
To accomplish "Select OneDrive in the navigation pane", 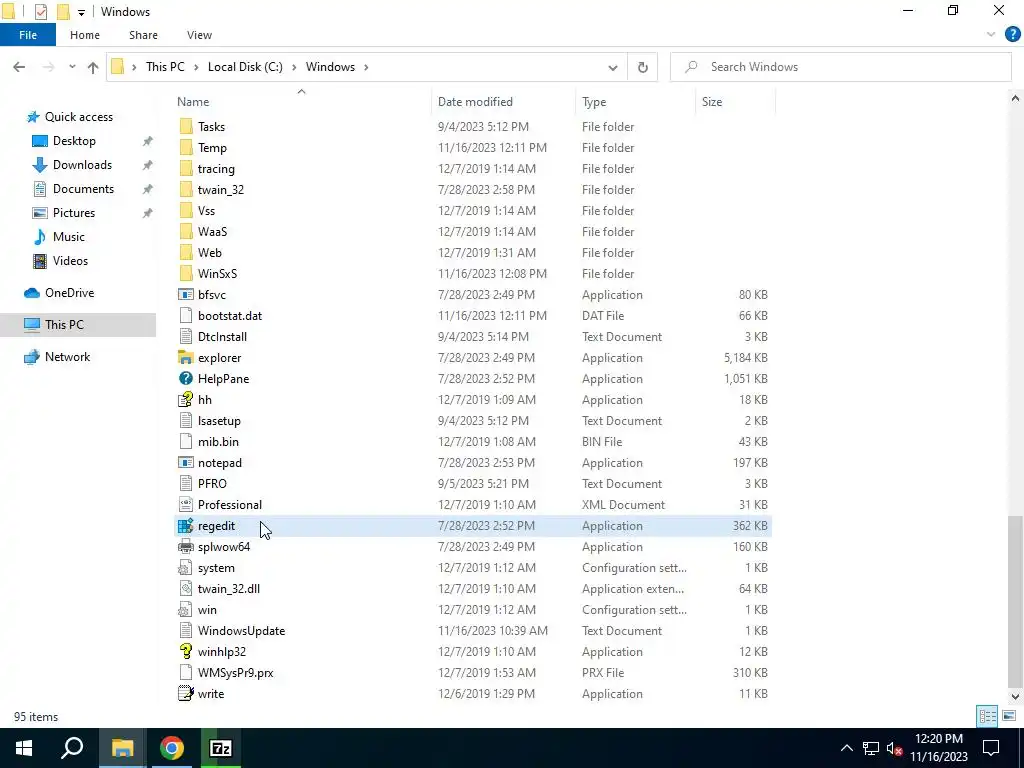I will [69, 293].
